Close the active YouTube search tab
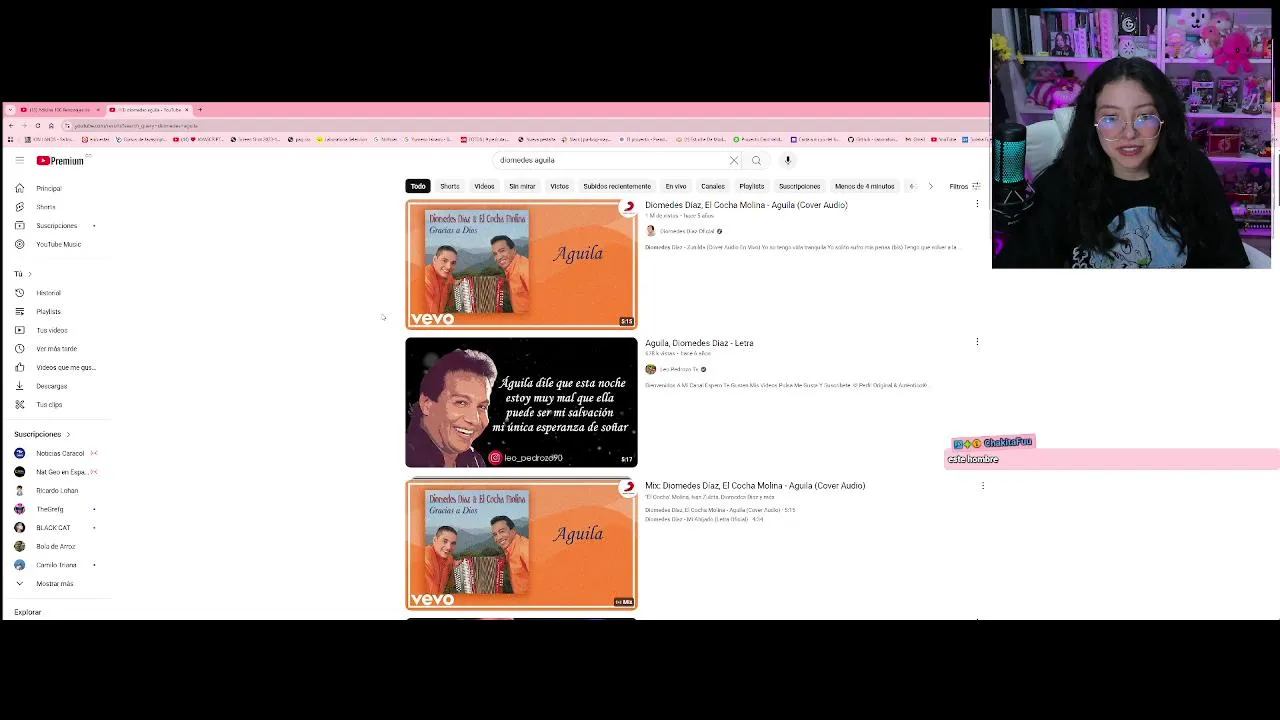The width and height of the screenshot is (1280, 720). [186, 109]
